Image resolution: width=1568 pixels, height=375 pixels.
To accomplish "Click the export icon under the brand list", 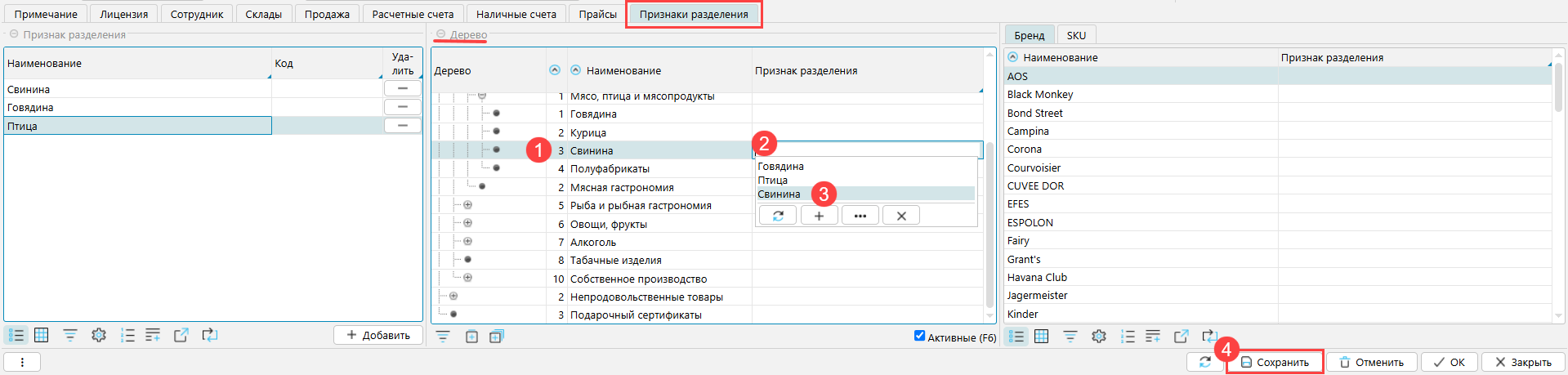I will click(x=1181, y=336).
